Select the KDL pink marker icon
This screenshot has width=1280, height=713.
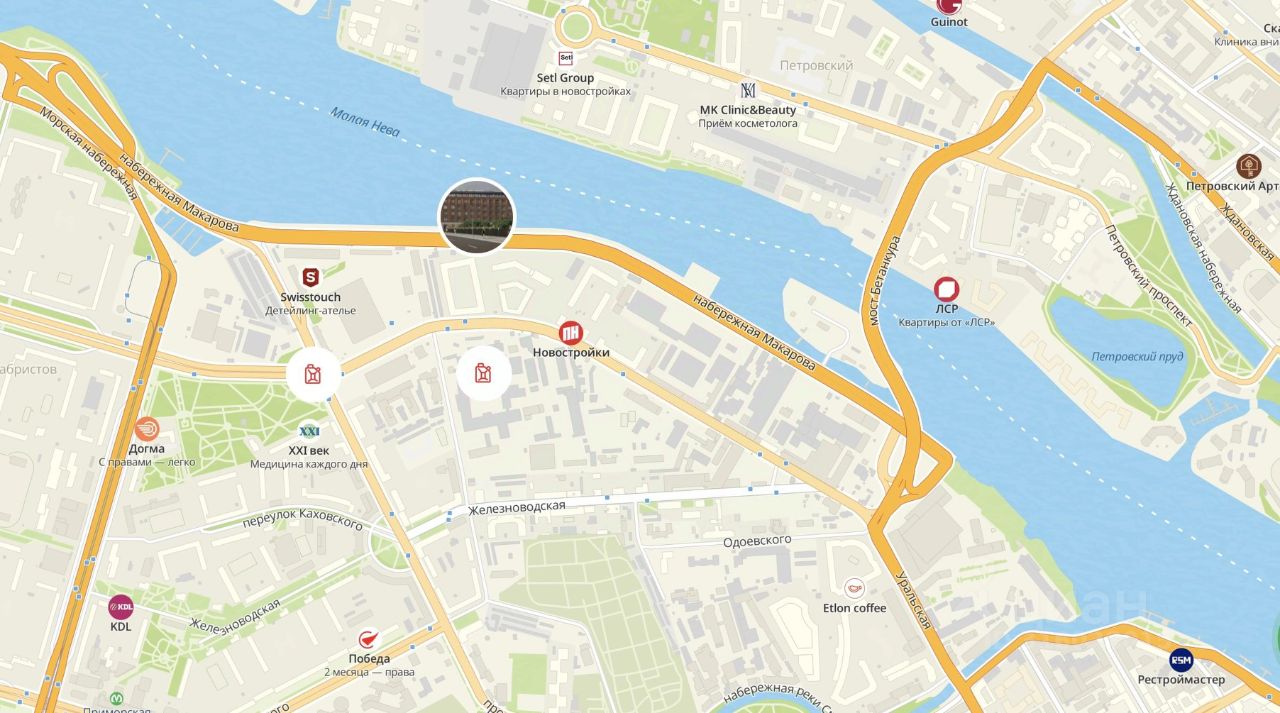click(x=121, y=607)
